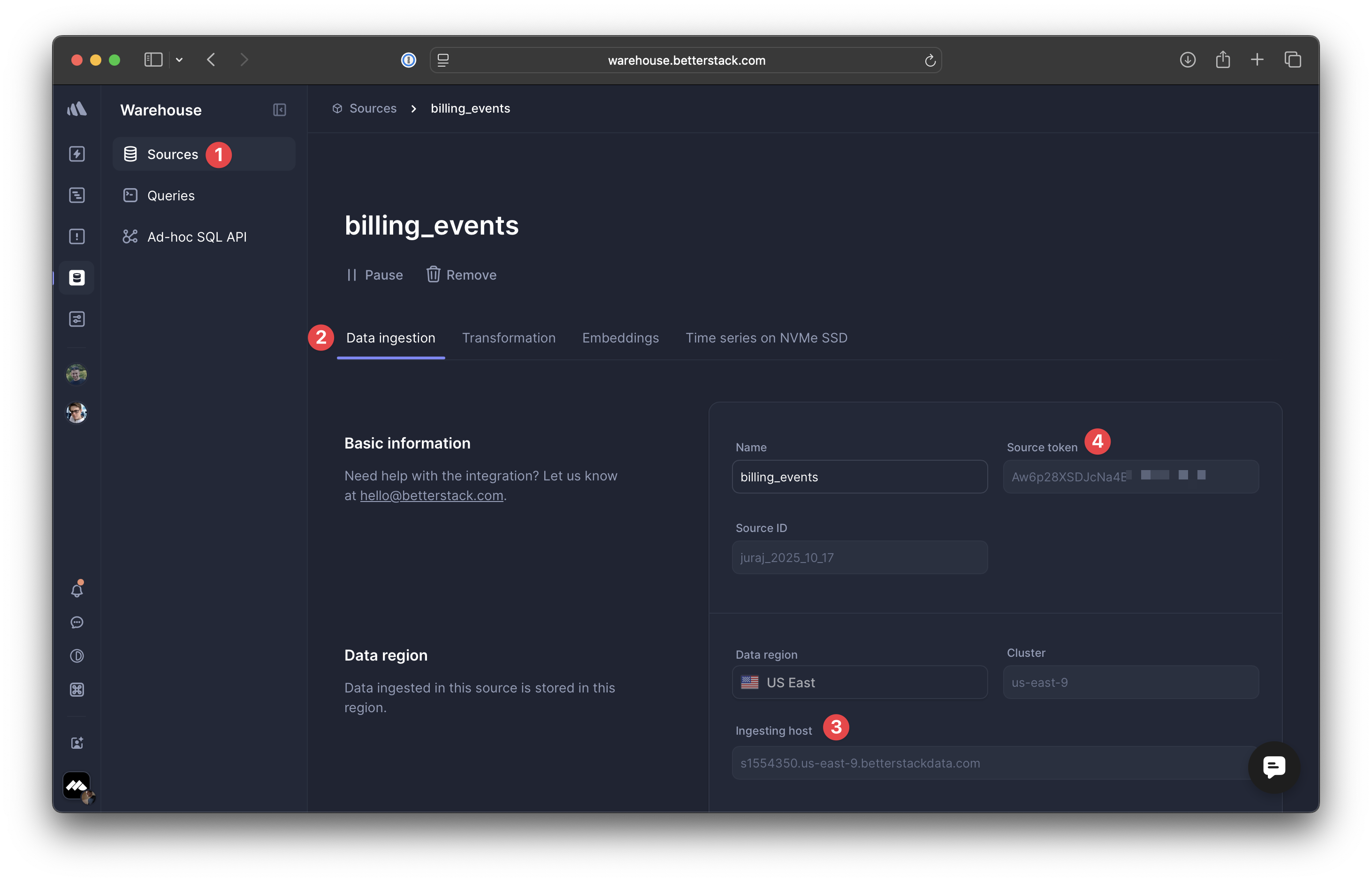This screenshot has height=882, width=1372.
Task: Select Queries in the Warehouse menu
Action: coord(171,196)
